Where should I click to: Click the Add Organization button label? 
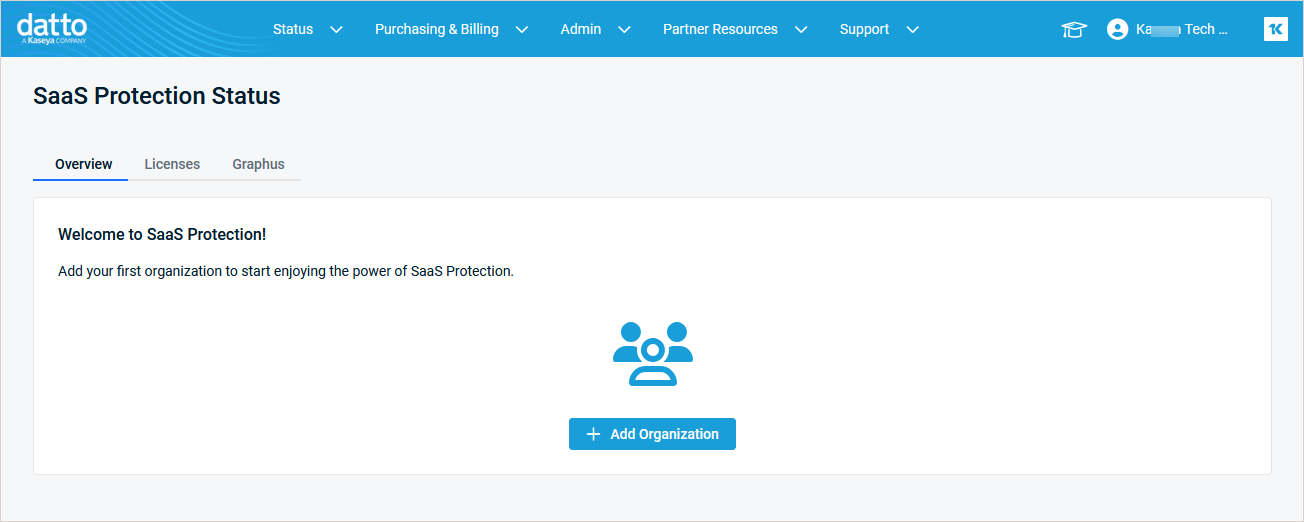click(x=664, y=434)
